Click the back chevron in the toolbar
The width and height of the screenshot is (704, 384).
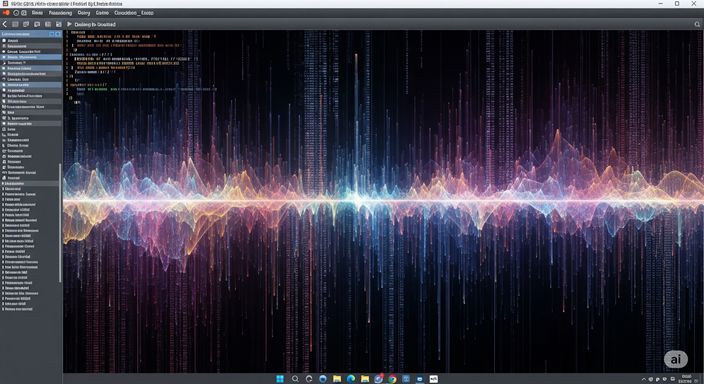click(x=5, y=24)
